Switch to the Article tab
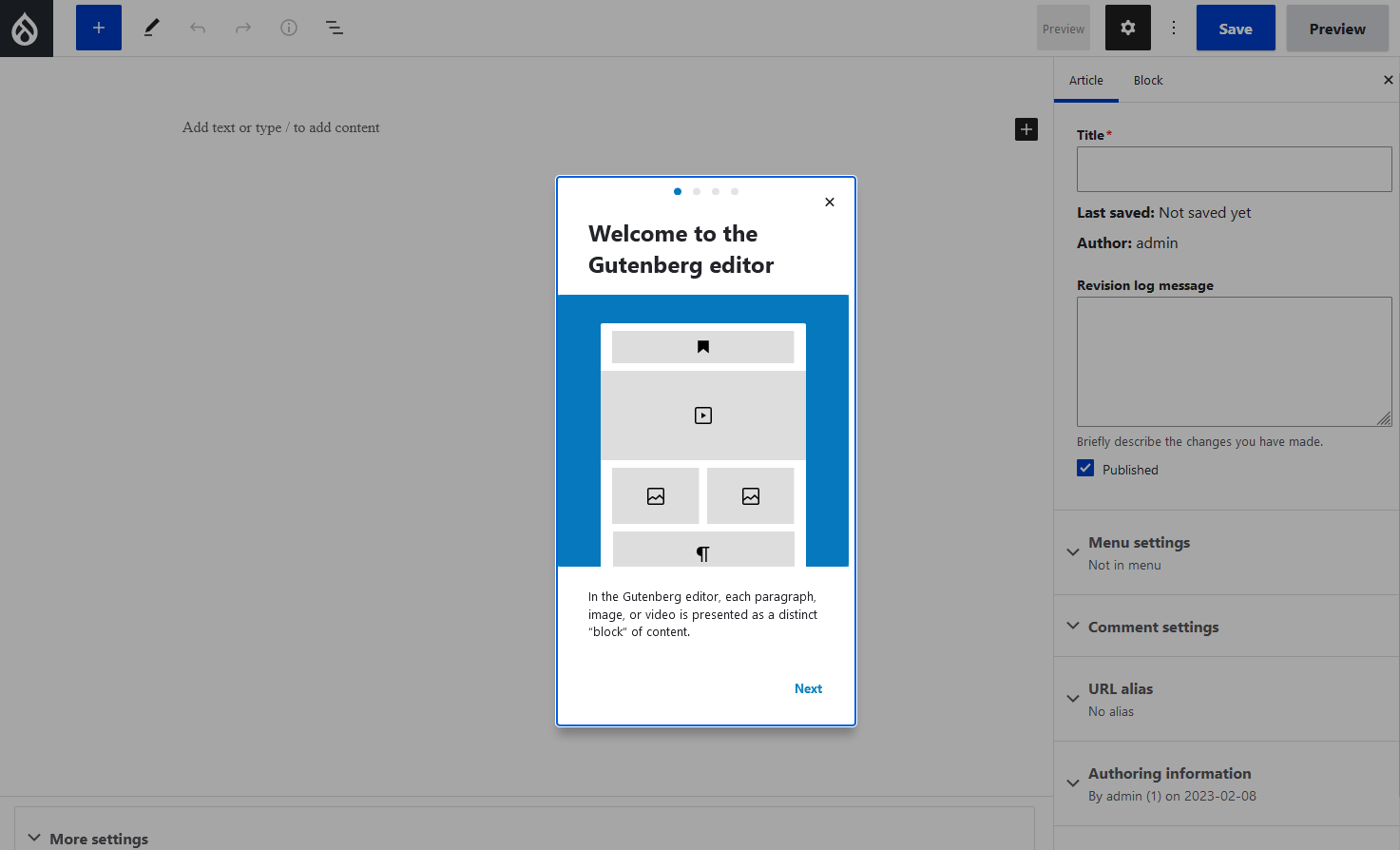 (x=1086, y=81)
